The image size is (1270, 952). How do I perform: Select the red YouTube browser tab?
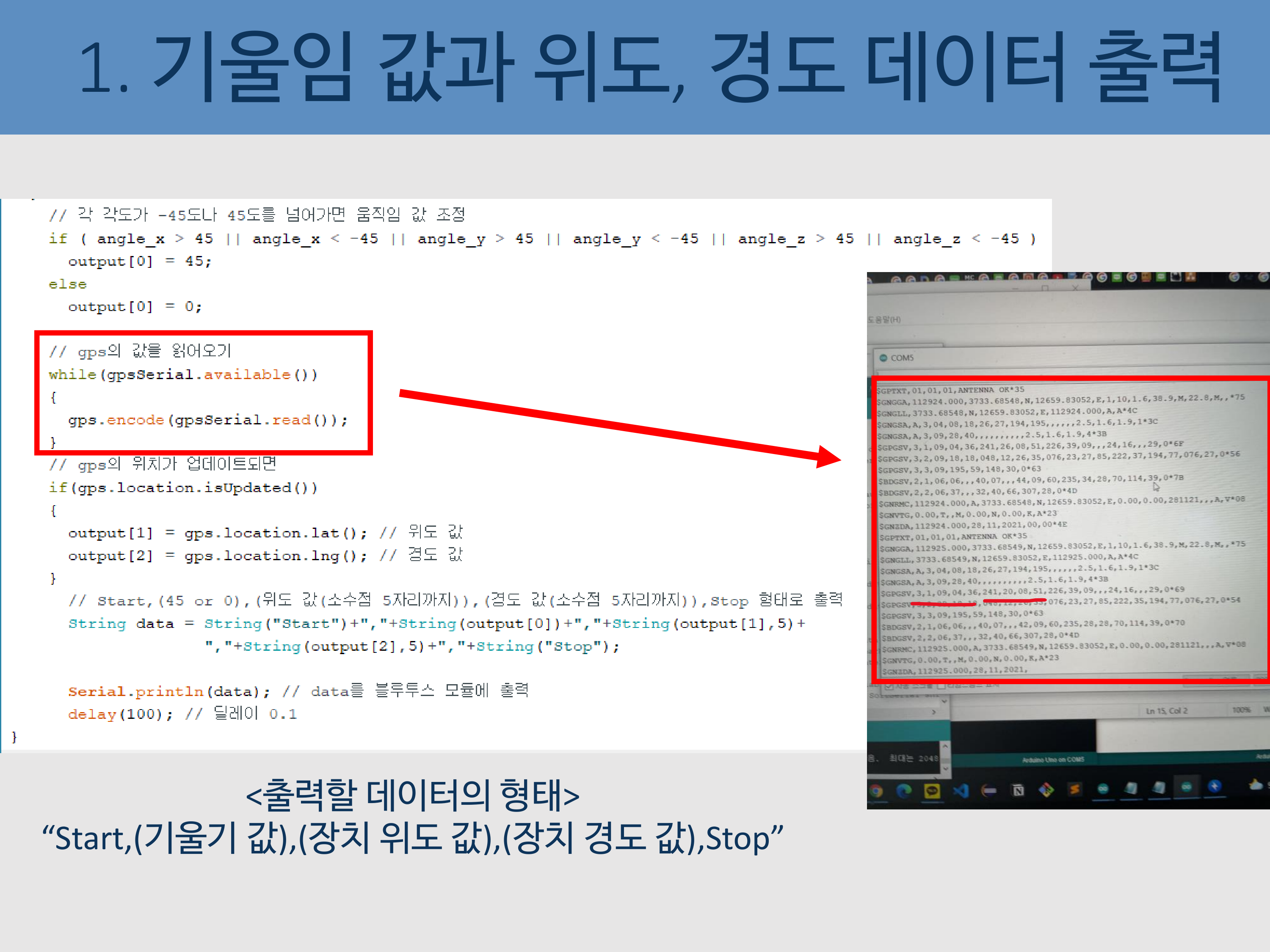pyautogui.click(x=1057, y=277)
